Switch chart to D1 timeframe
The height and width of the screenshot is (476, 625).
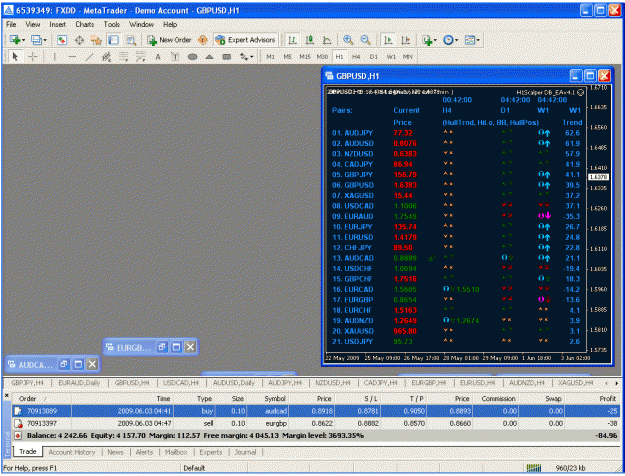point(373,57)
